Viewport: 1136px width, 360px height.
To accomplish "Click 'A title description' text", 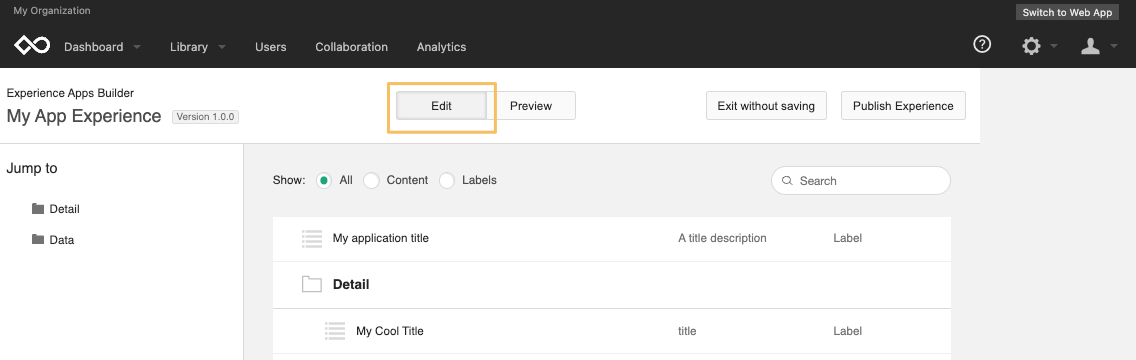I will (x=722, y=238).
